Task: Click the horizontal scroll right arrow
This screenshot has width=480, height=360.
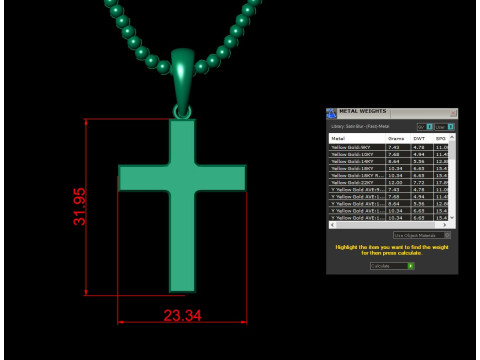Action: (x=445, y=225)
